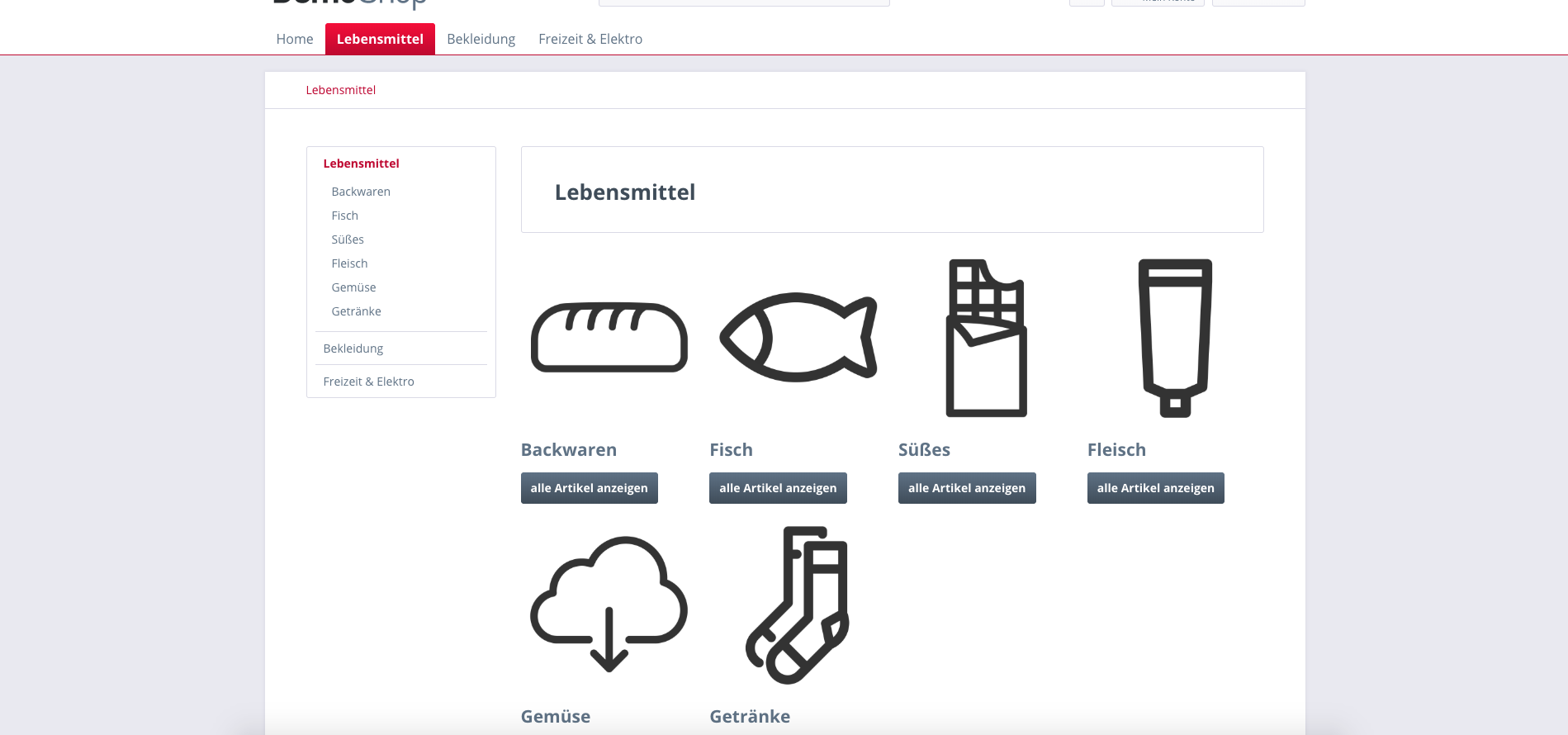Screen dimensions: 1568x735
Task: Click the Gemüse category title
Action: coord(556,717)
